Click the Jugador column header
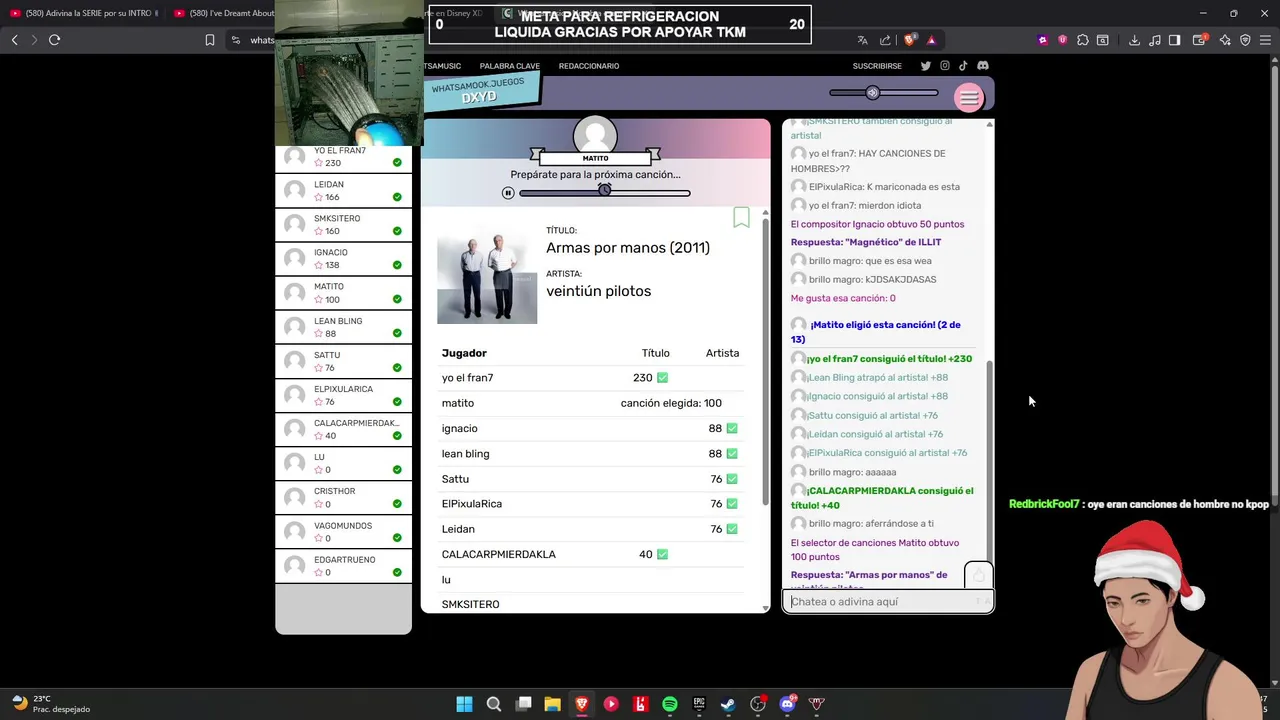Viewport: 1280px width, 720px height. point(464,353)
